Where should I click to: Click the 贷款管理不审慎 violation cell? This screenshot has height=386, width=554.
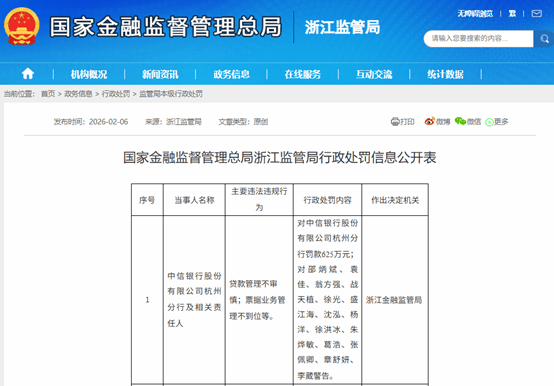(259, 299)
